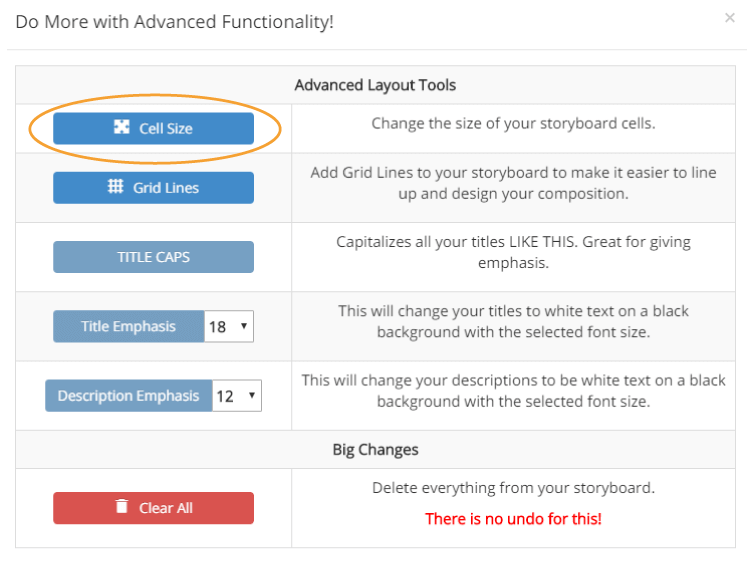The width and height of the screenshot is (752, 573).
Task: Click the Big Changes section header
Action: click(x=375, y=450)
